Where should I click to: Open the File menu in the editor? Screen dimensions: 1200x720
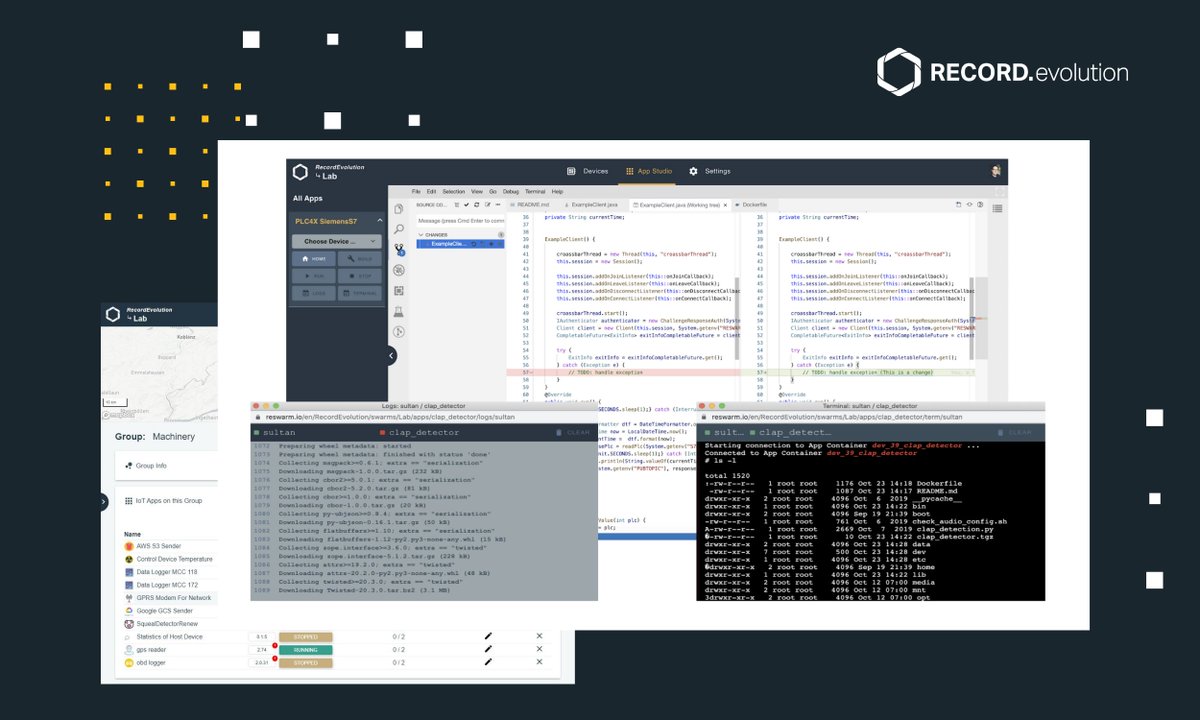(417, 191)
